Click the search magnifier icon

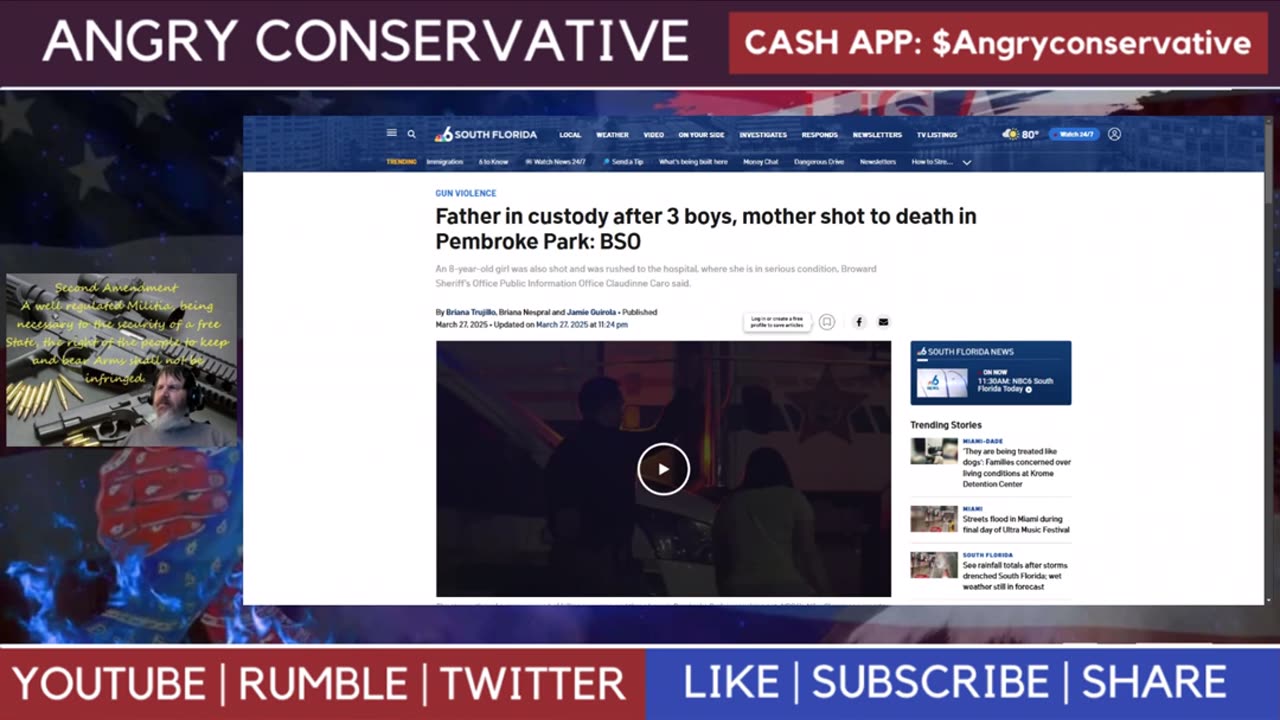pyautogui.click(x=411, y=133)
